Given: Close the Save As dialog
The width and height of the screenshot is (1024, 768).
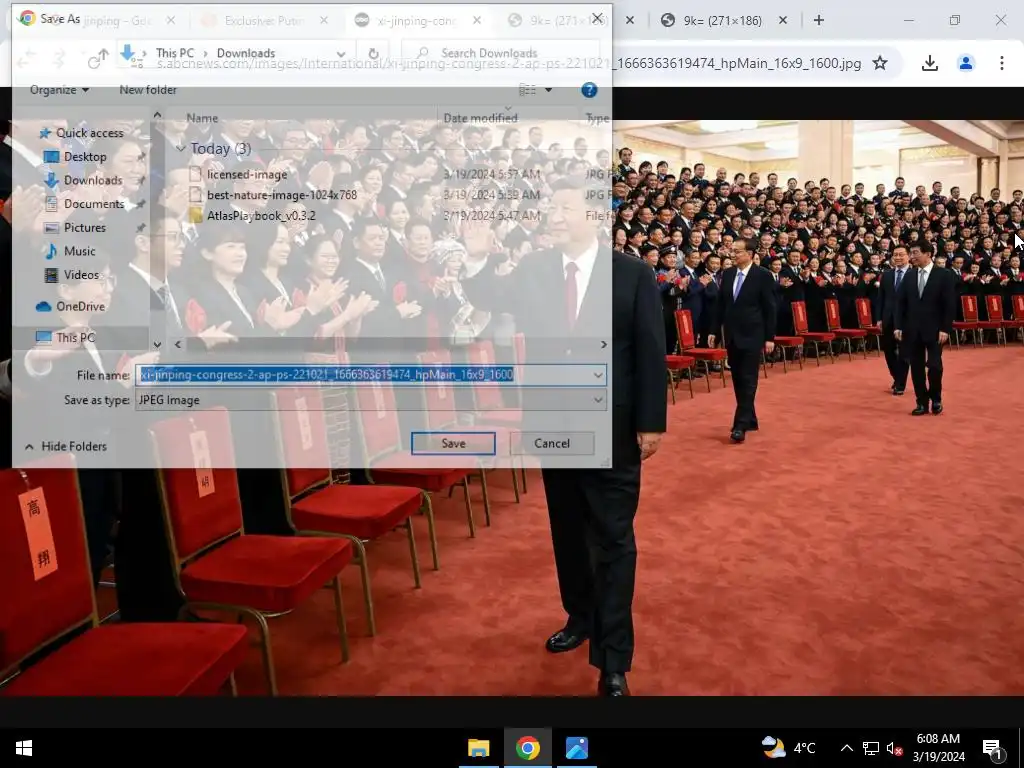Looking at the screenshot, I should coord(597,18).
